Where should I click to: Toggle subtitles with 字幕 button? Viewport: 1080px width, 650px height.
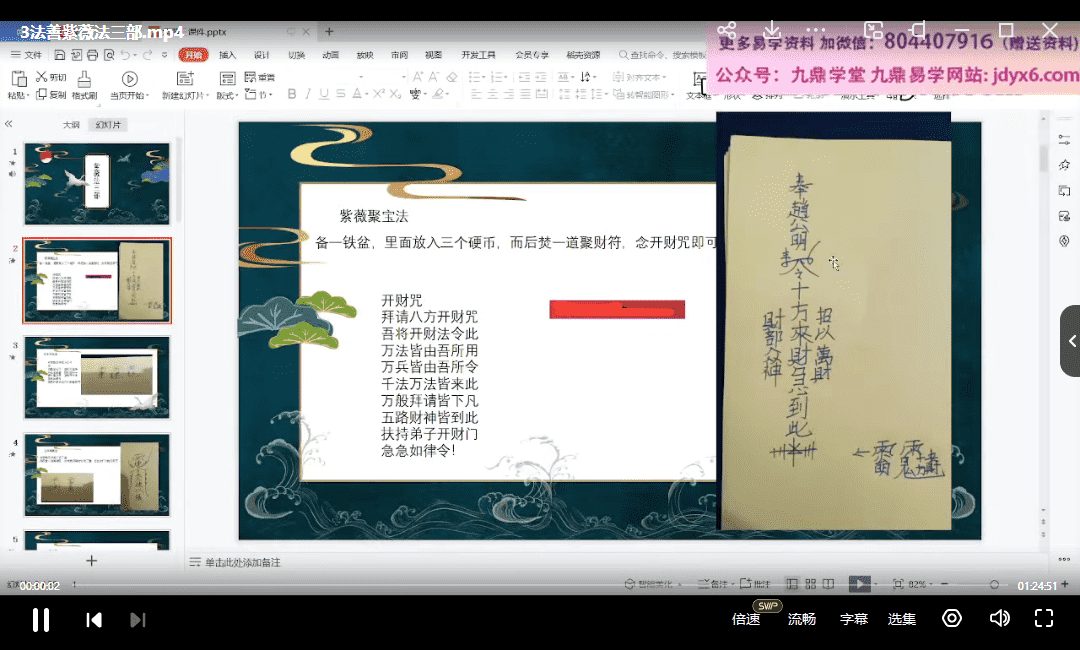tap(853, 619)
